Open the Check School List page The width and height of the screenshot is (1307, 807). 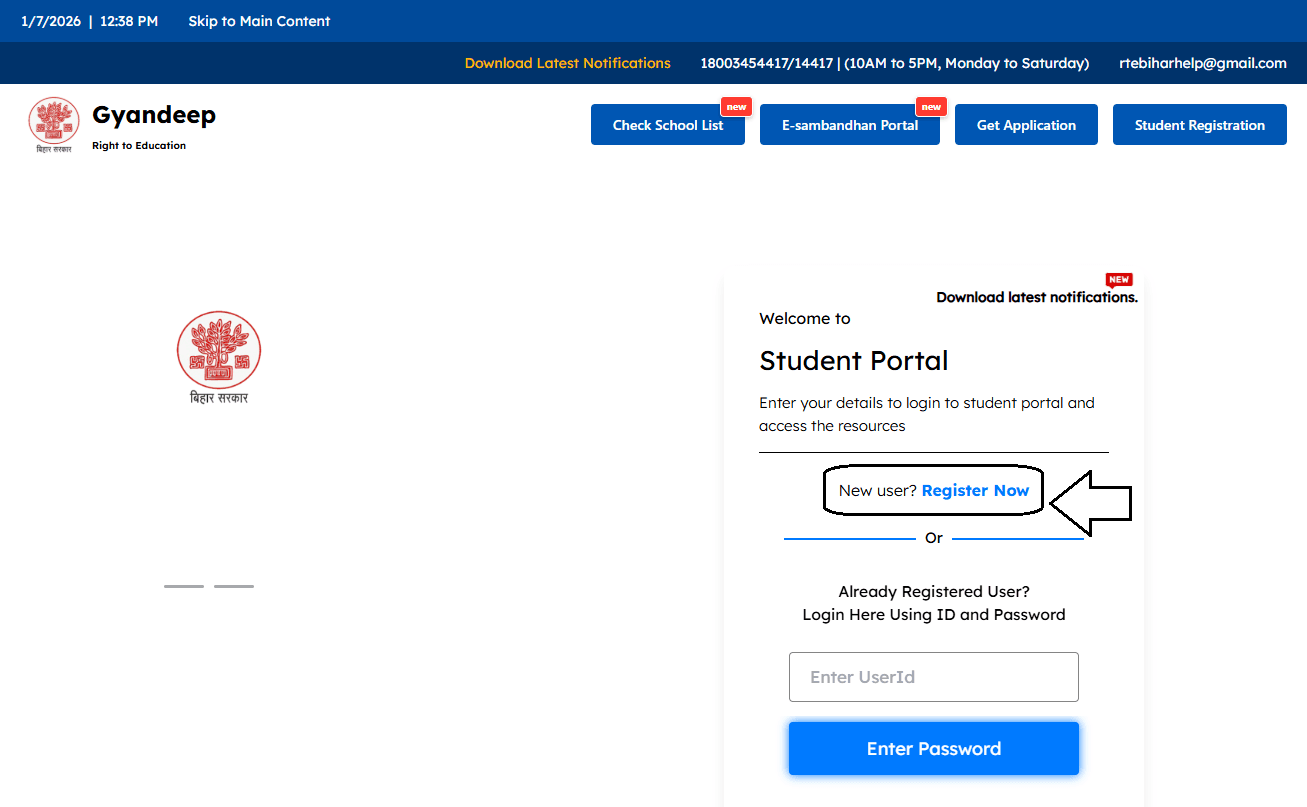[x=667, y=124]
